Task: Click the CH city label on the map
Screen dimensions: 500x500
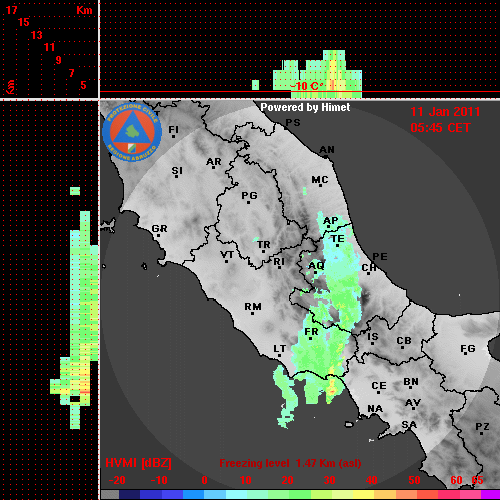Action: (369, 268)
